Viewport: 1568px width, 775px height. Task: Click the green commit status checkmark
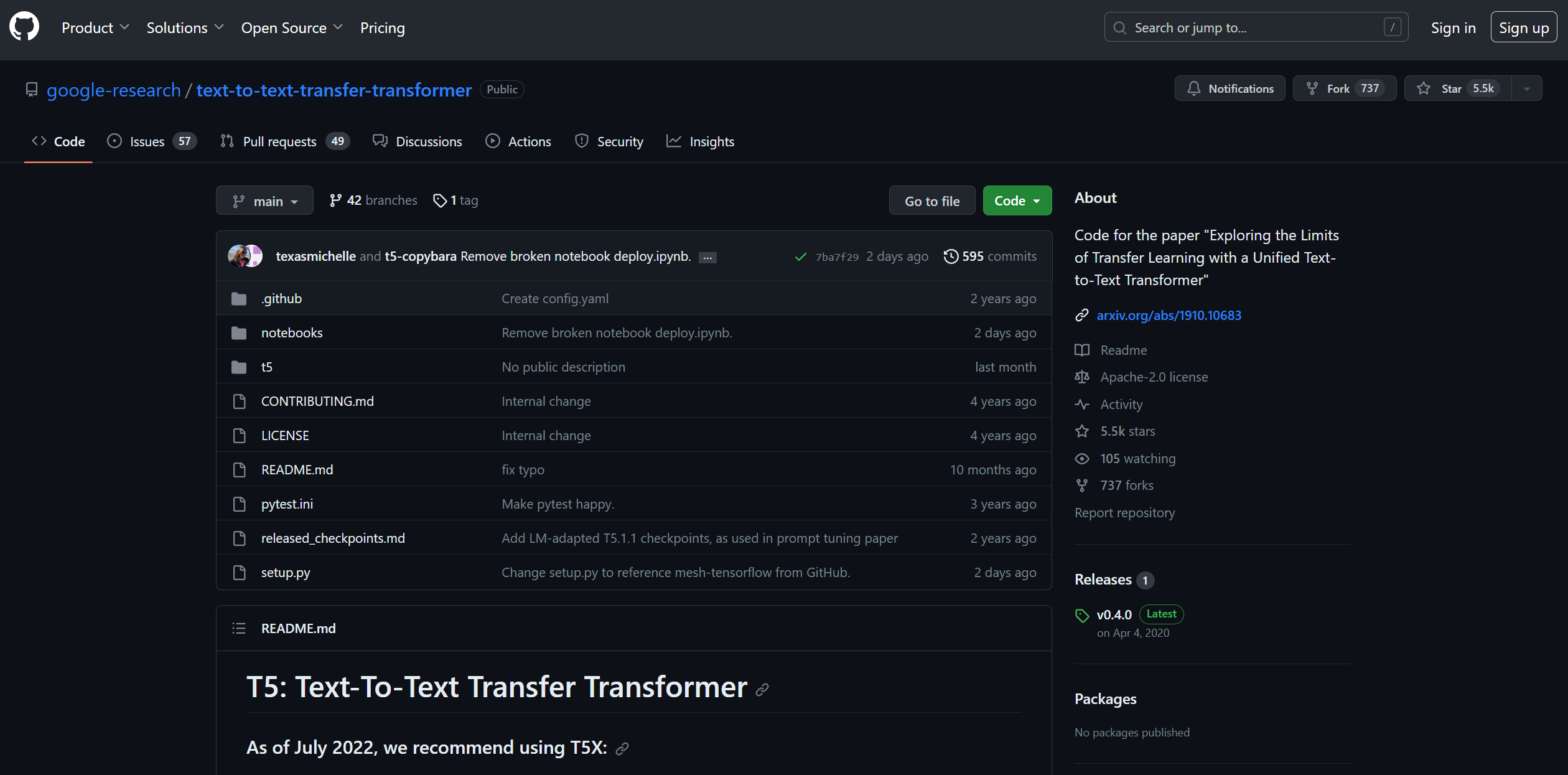pos(801,256)
